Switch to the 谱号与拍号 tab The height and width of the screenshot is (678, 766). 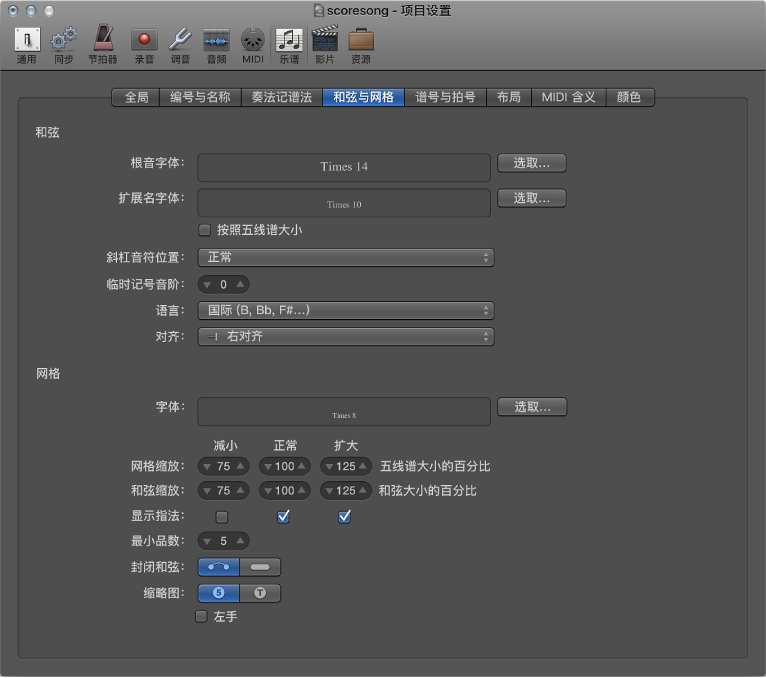click(x=445, y=97)
